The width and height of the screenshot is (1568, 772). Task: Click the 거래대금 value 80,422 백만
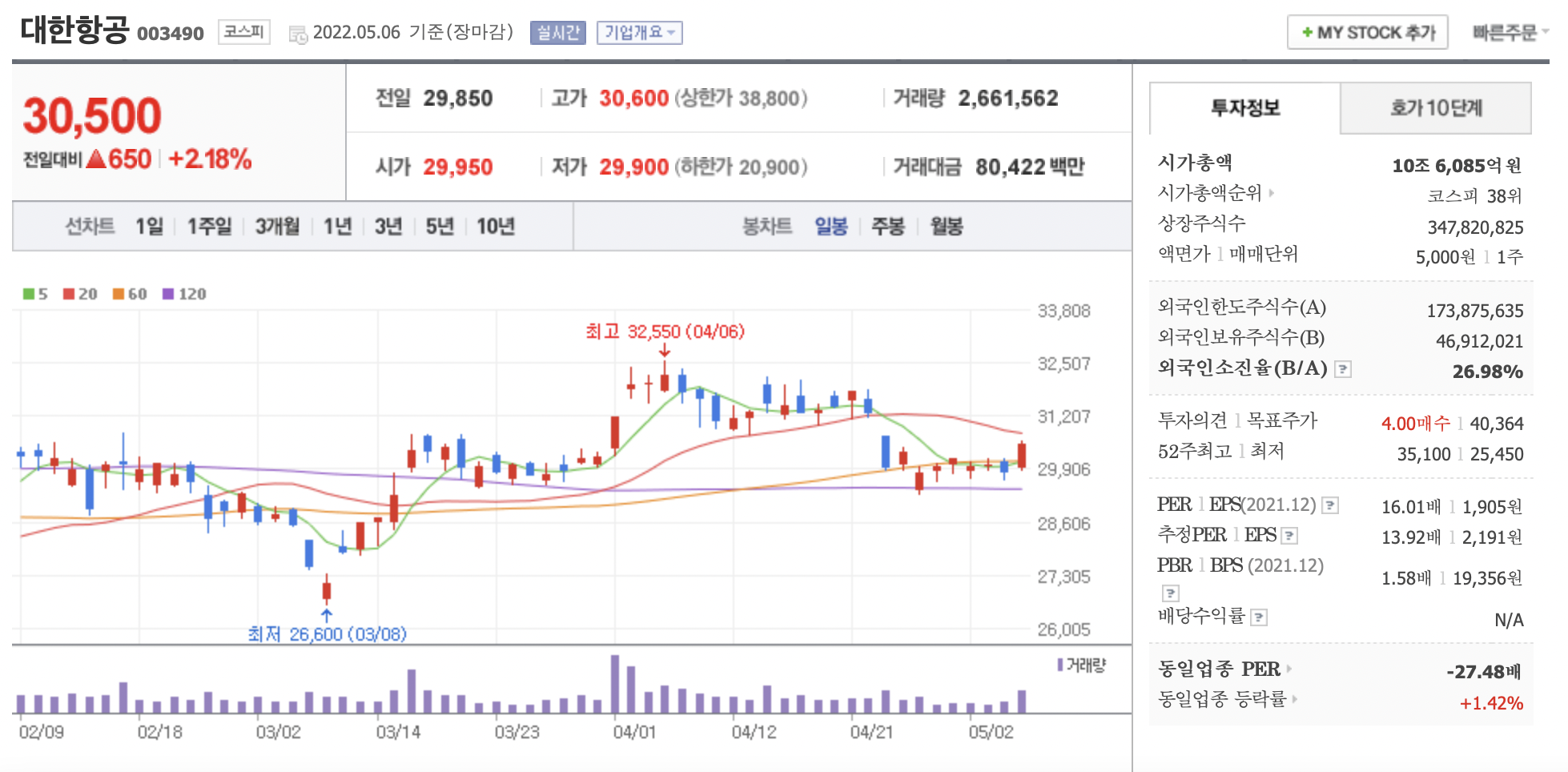(1030, 167)
